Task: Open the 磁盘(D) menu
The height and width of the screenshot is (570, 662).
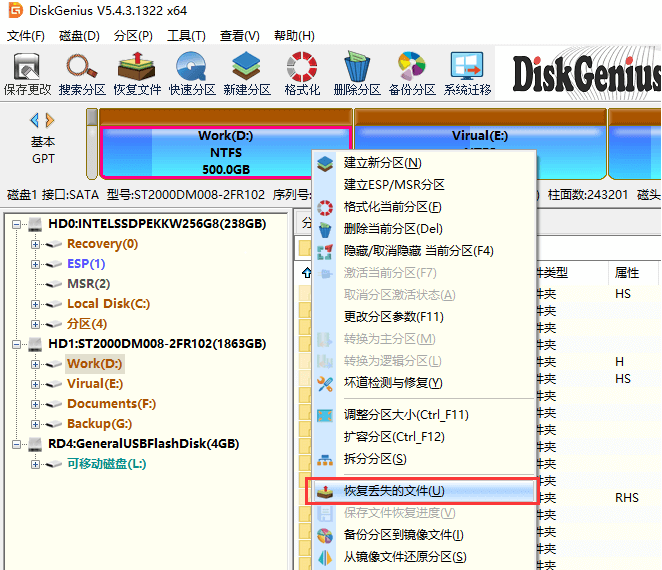Action: tap(79, 36)
